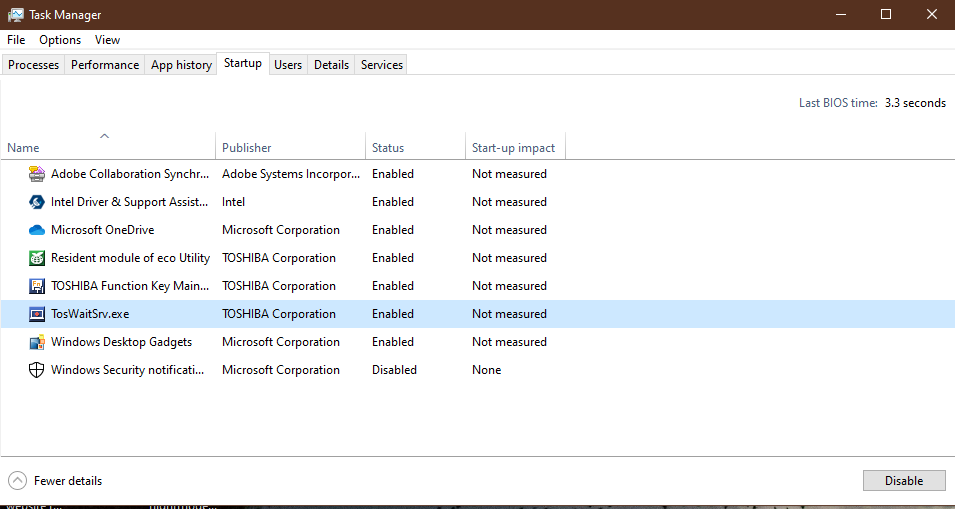955x509 pixels.
Task: Click the Microsoft OneDrive cloud icon
Action: pyautogui.click(x=37, y=230)
